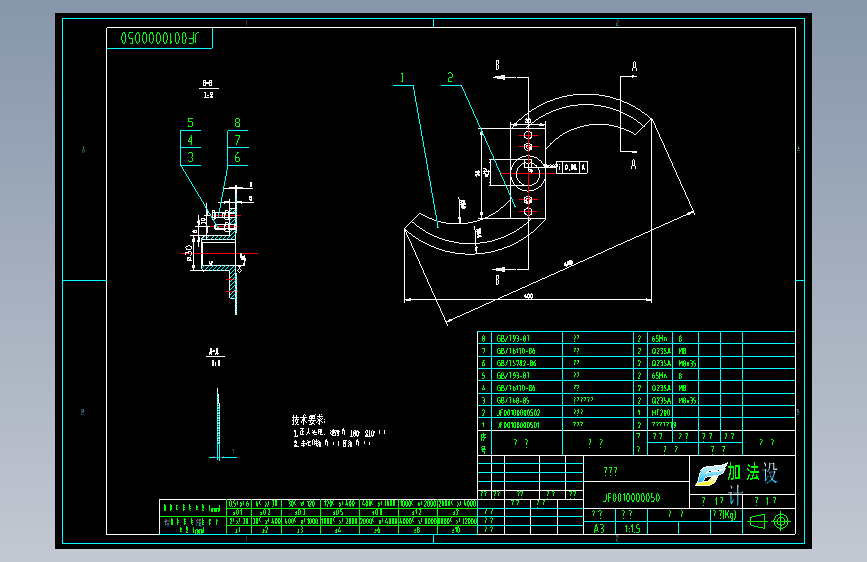Screen dimensions: 867x562
Task: Click the first-angle projection symbol in title block
Action: point(769,521)
